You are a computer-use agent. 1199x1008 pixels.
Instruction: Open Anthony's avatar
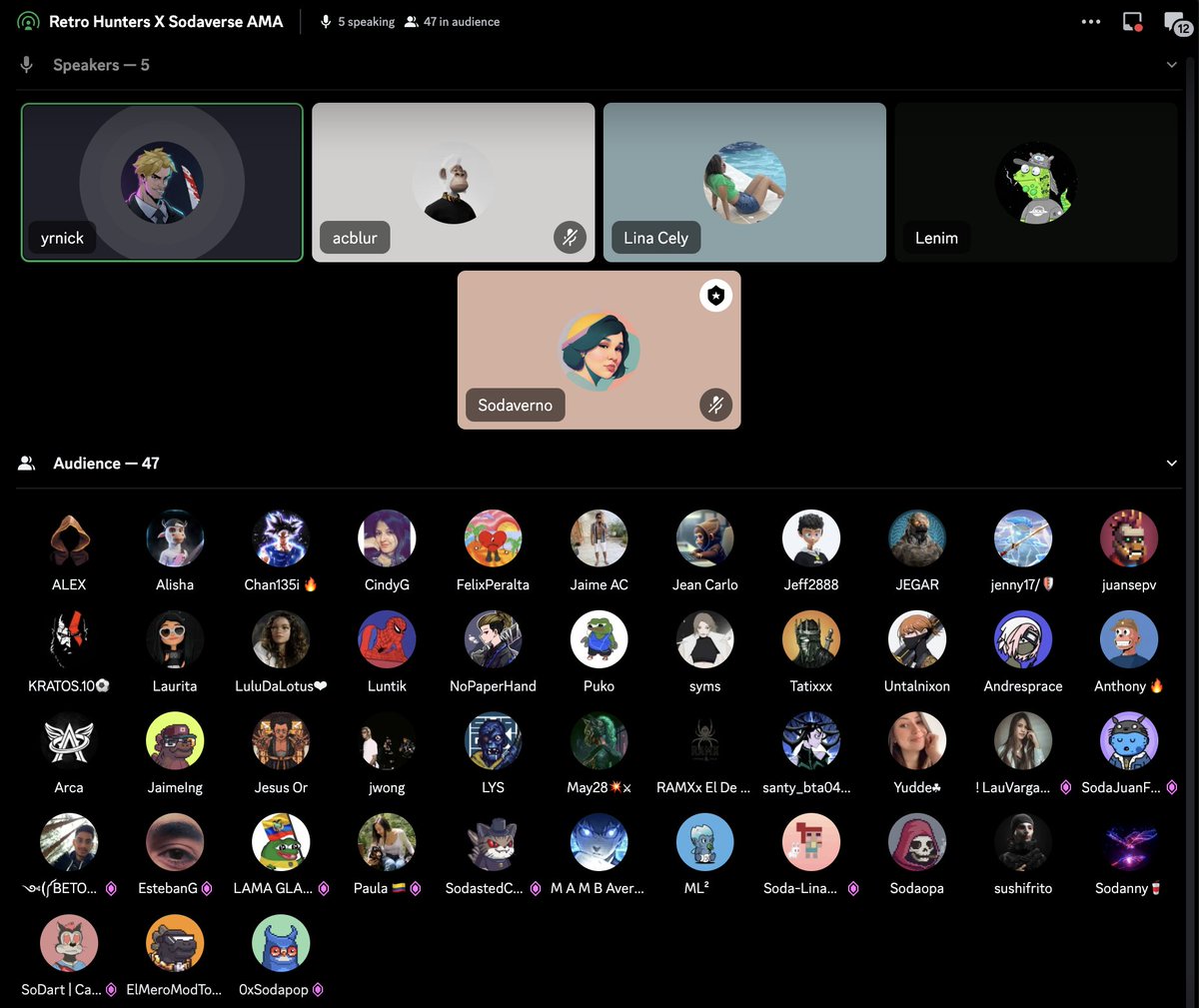(x=1128, y=639)
